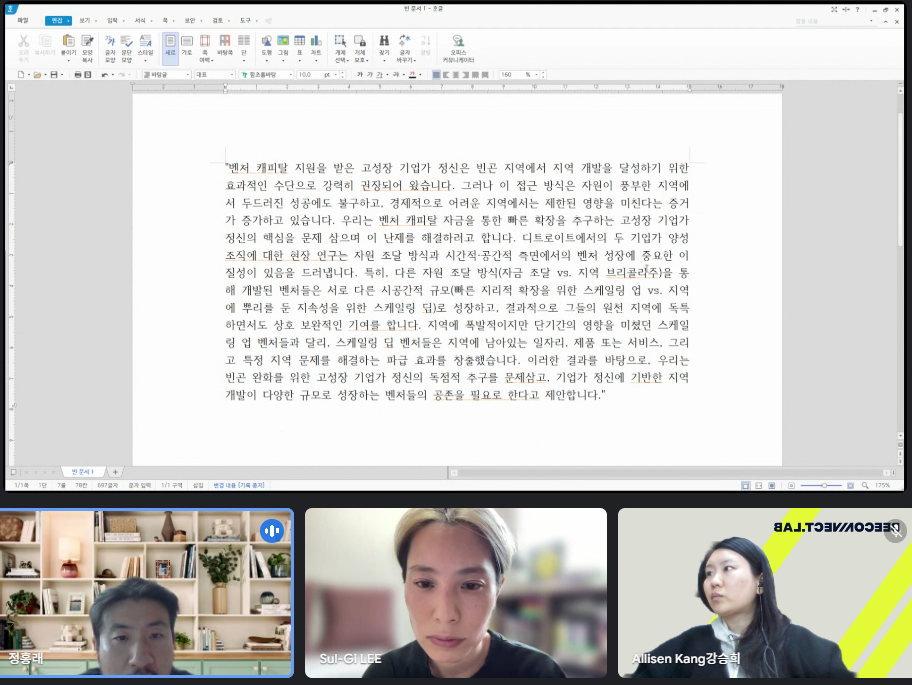Collapse the ribbon with the up arrow
The height and width of the screenshot is (685, 912).
[x=885, y=22]
